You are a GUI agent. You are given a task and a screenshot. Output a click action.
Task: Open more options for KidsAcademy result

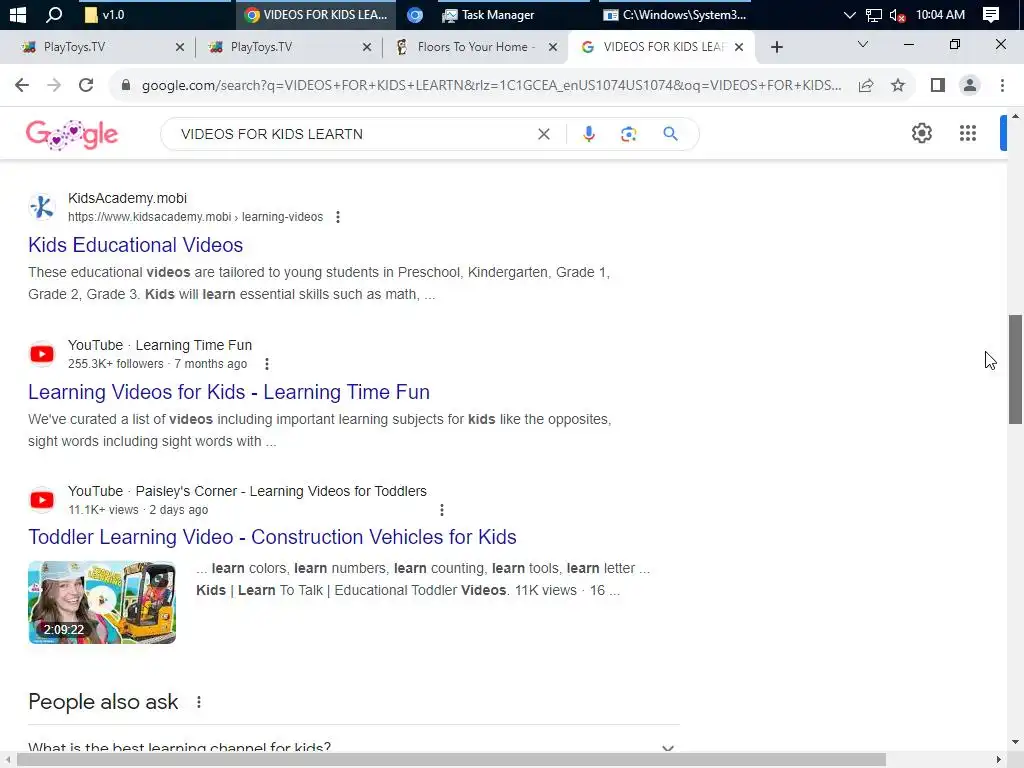338,217
